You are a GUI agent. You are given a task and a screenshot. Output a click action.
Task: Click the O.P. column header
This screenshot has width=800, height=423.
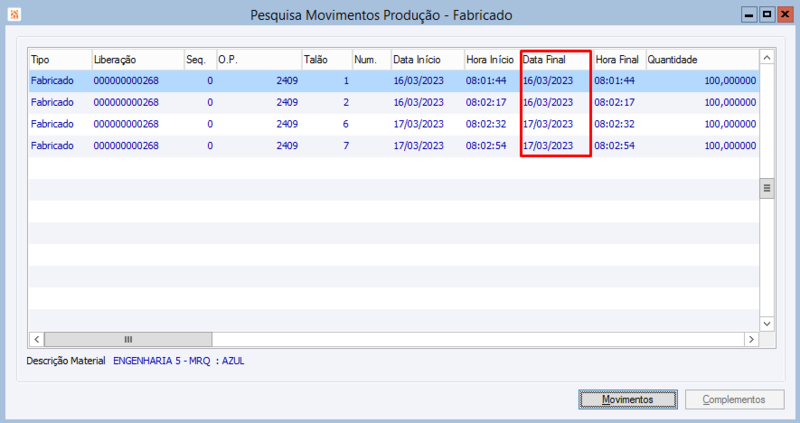(259, 60)
